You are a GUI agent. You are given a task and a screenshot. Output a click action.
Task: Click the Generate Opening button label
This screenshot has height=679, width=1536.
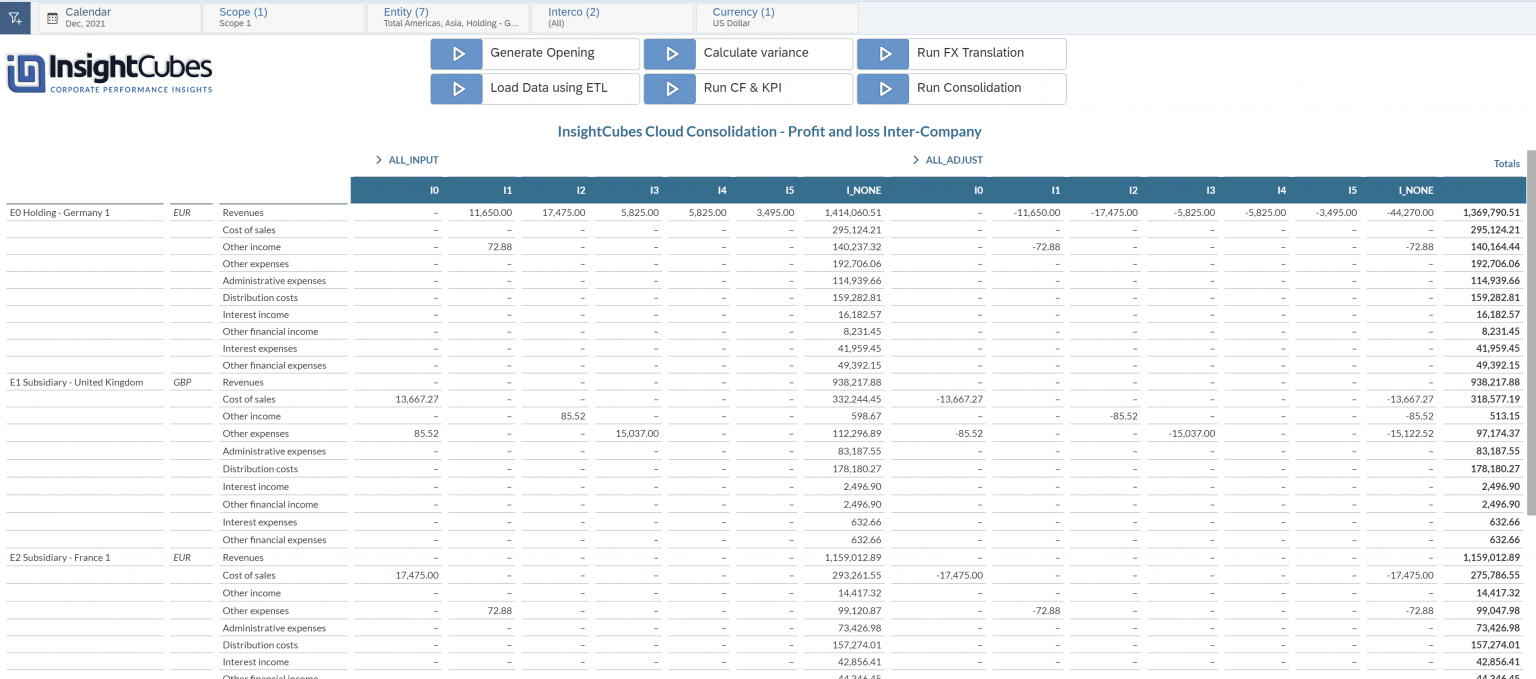(542, 53)
